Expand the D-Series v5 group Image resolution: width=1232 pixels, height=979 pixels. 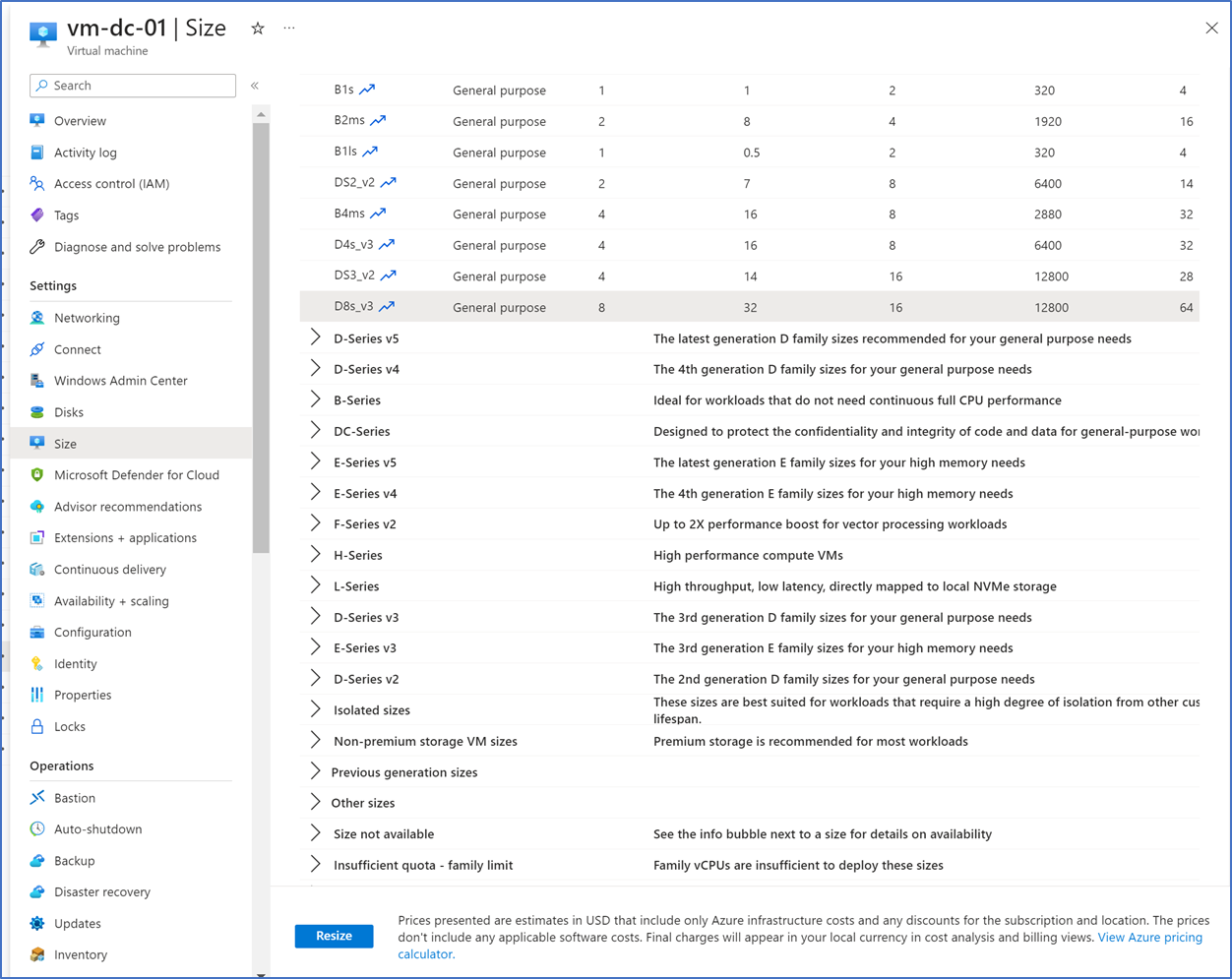tap(315, 337)
